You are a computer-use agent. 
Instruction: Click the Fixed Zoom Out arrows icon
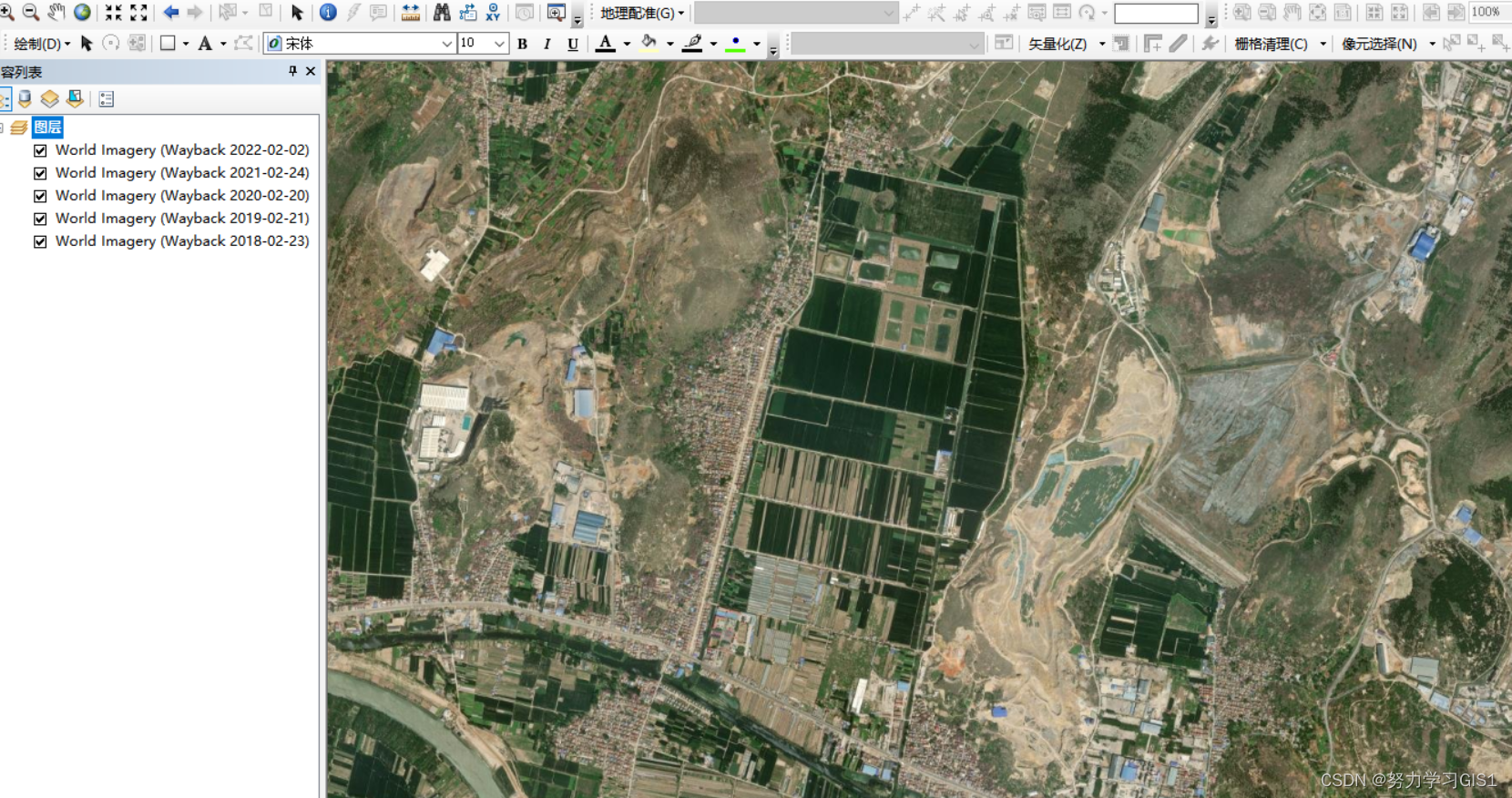point(138,12)
